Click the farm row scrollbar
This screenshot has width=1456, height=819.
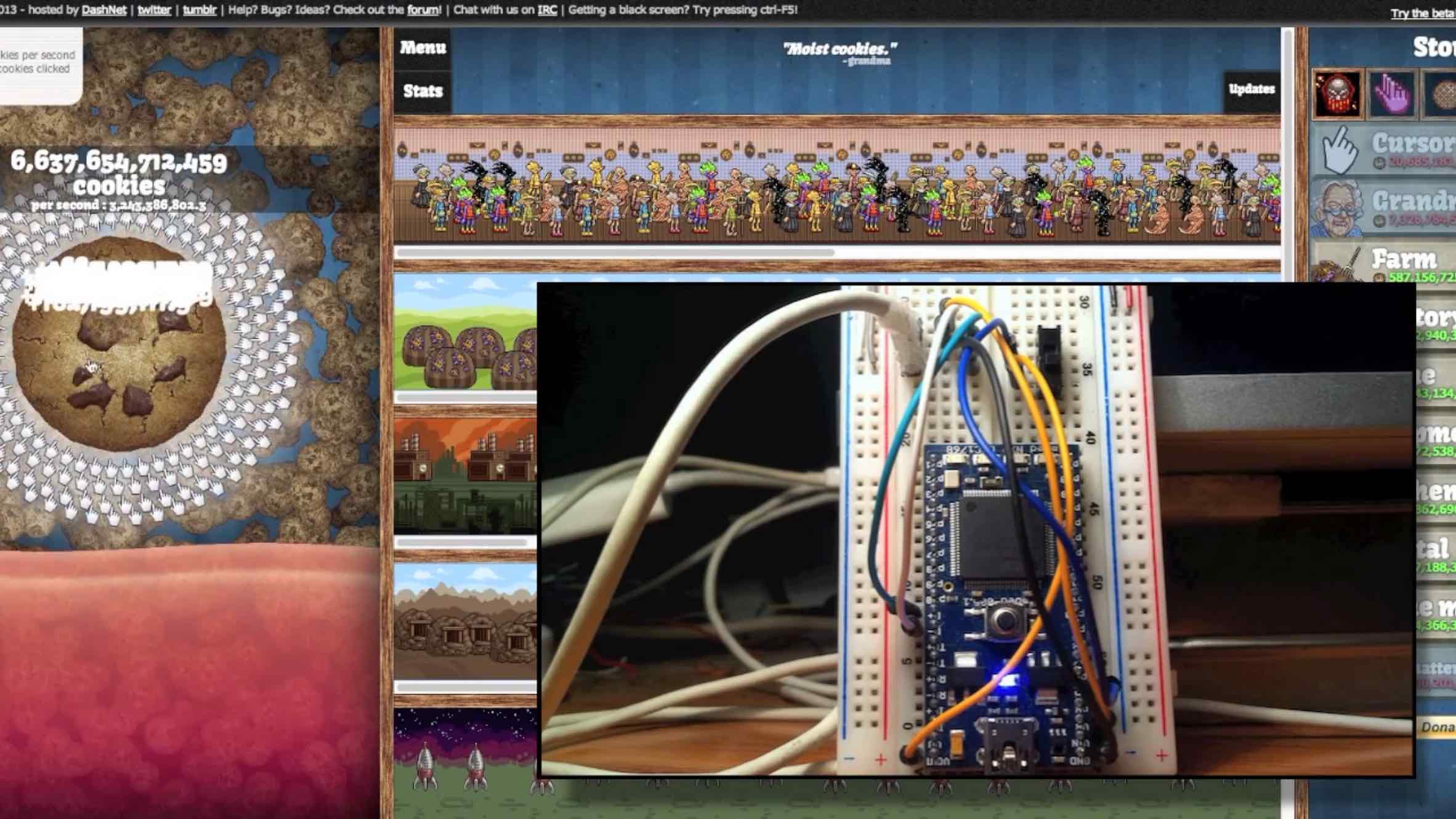click(x=466, y=398)
